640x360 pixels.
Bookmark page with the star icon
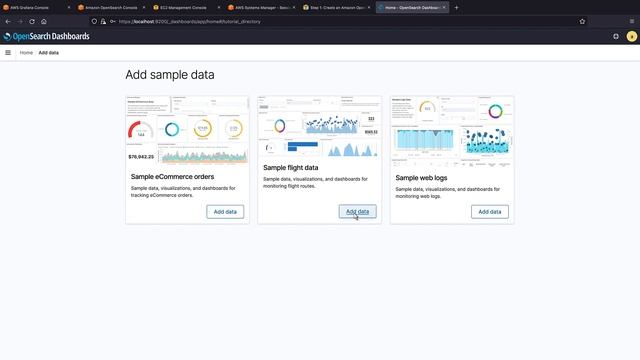(x=582, y=22)
